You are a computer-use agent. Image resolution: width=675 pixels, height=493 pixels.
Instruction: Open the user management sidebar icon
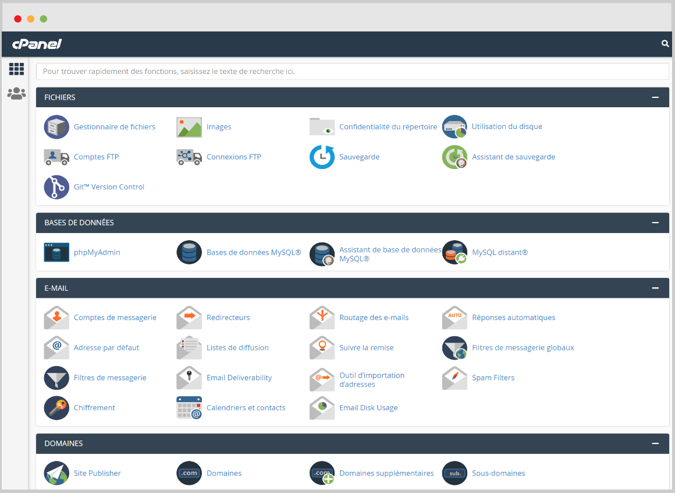(17, 94)
